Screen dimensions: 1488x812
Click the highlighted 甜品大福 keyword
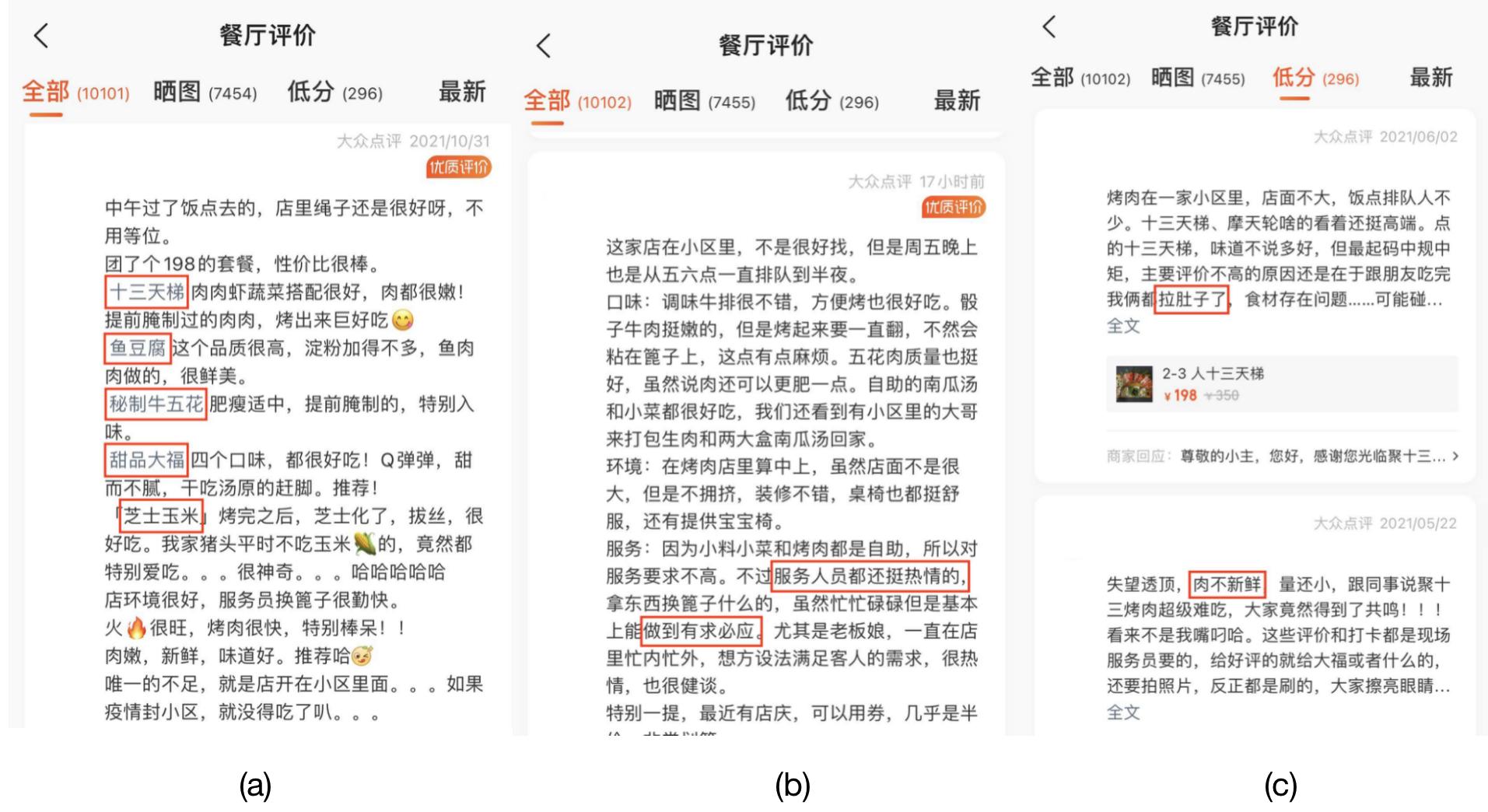pyautogui.click(x=147, y=460)
